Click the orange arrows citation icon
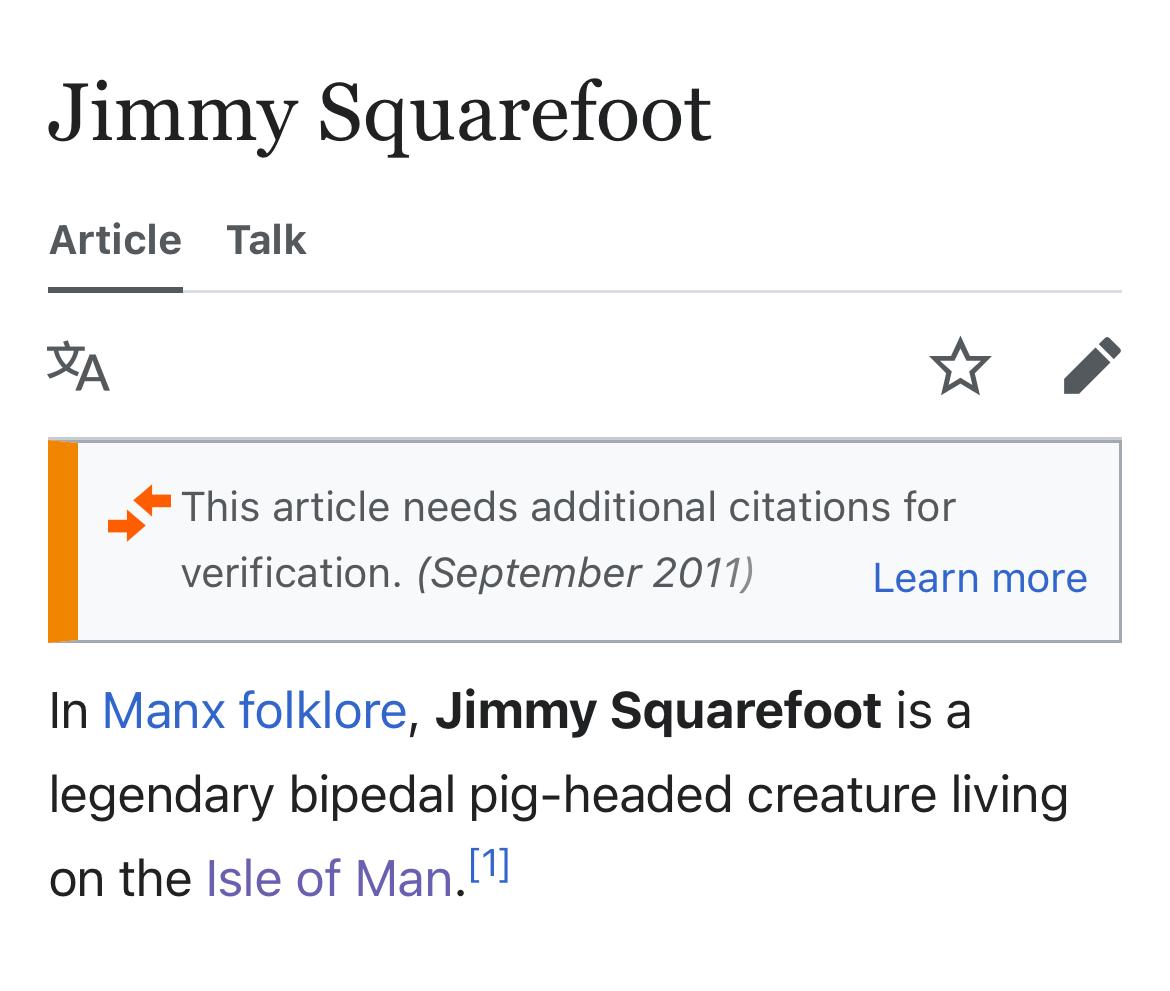 coord(139,512)
